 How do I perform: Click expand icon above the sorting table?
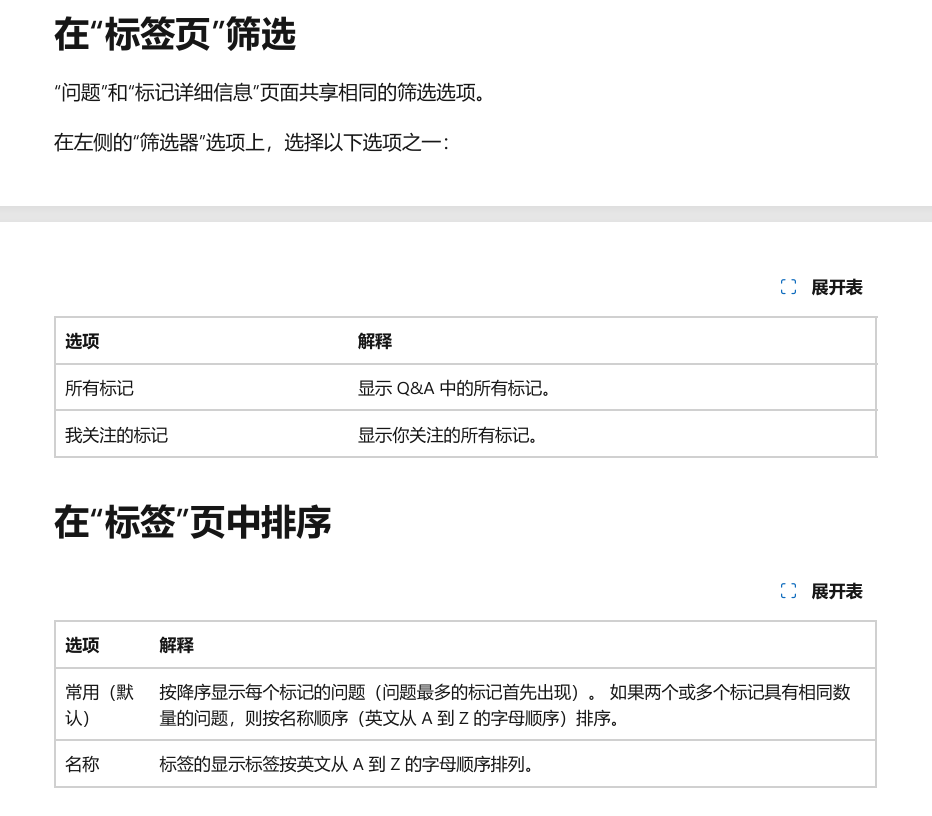(788, 591)
